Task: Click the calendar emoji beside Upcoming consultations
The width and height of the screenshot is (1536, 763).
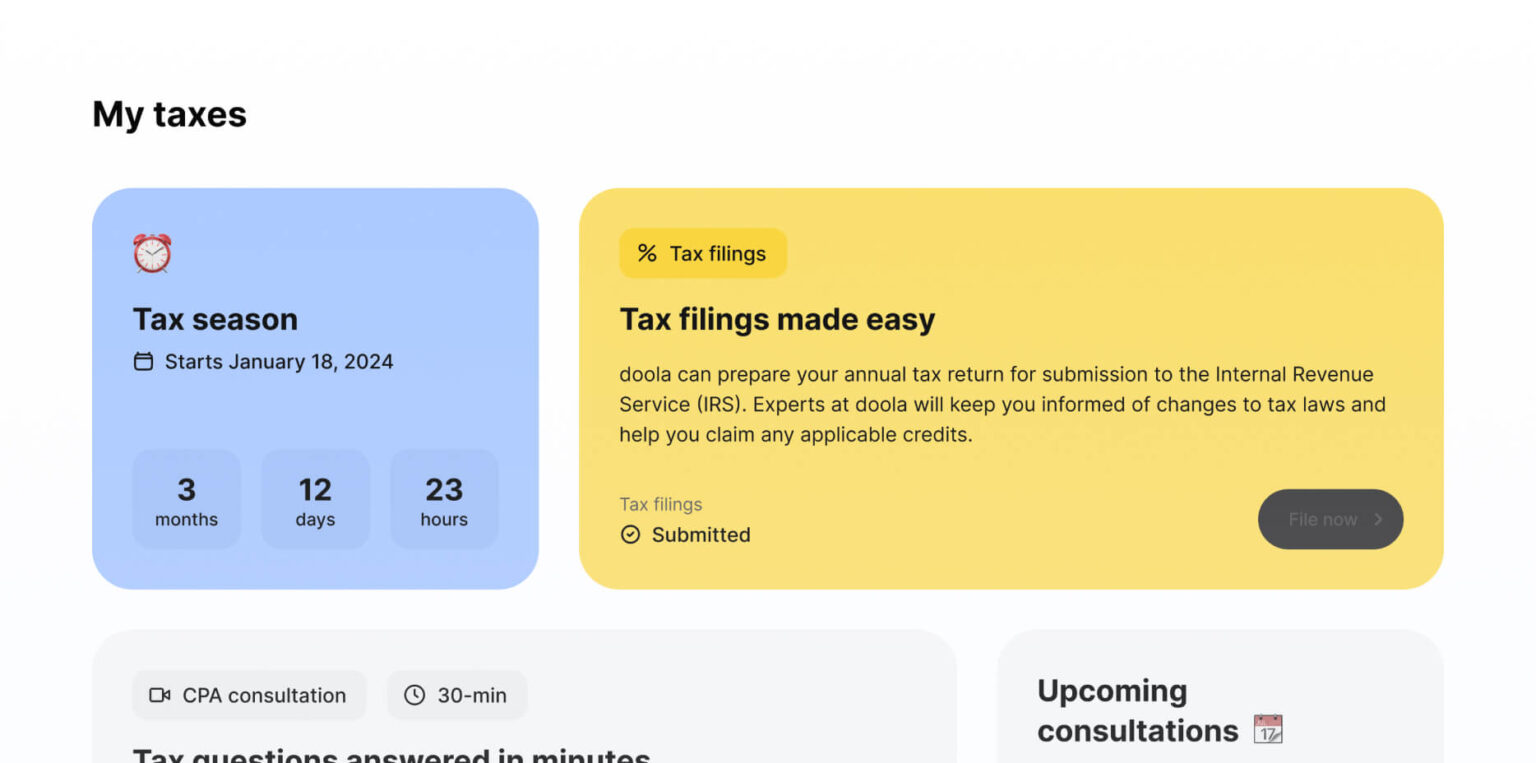Action: point(1268,730)
